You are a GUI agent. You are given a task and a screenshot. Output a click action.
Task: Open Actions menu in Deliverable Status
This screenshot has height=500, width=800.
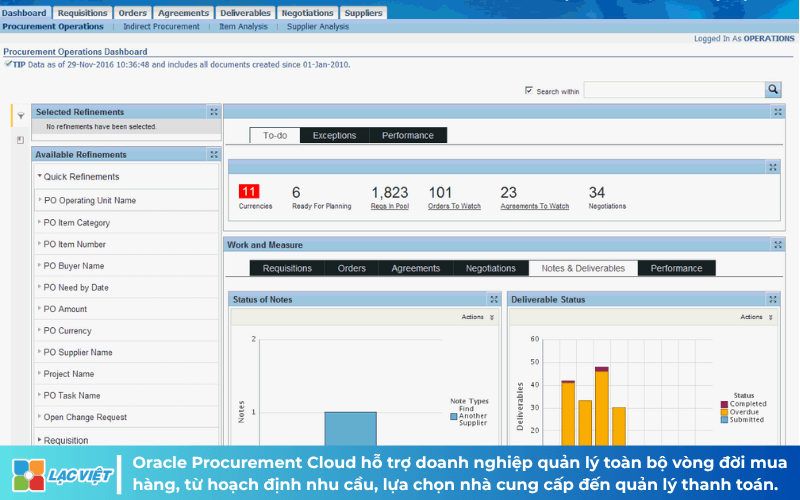[x=757, y=317]
